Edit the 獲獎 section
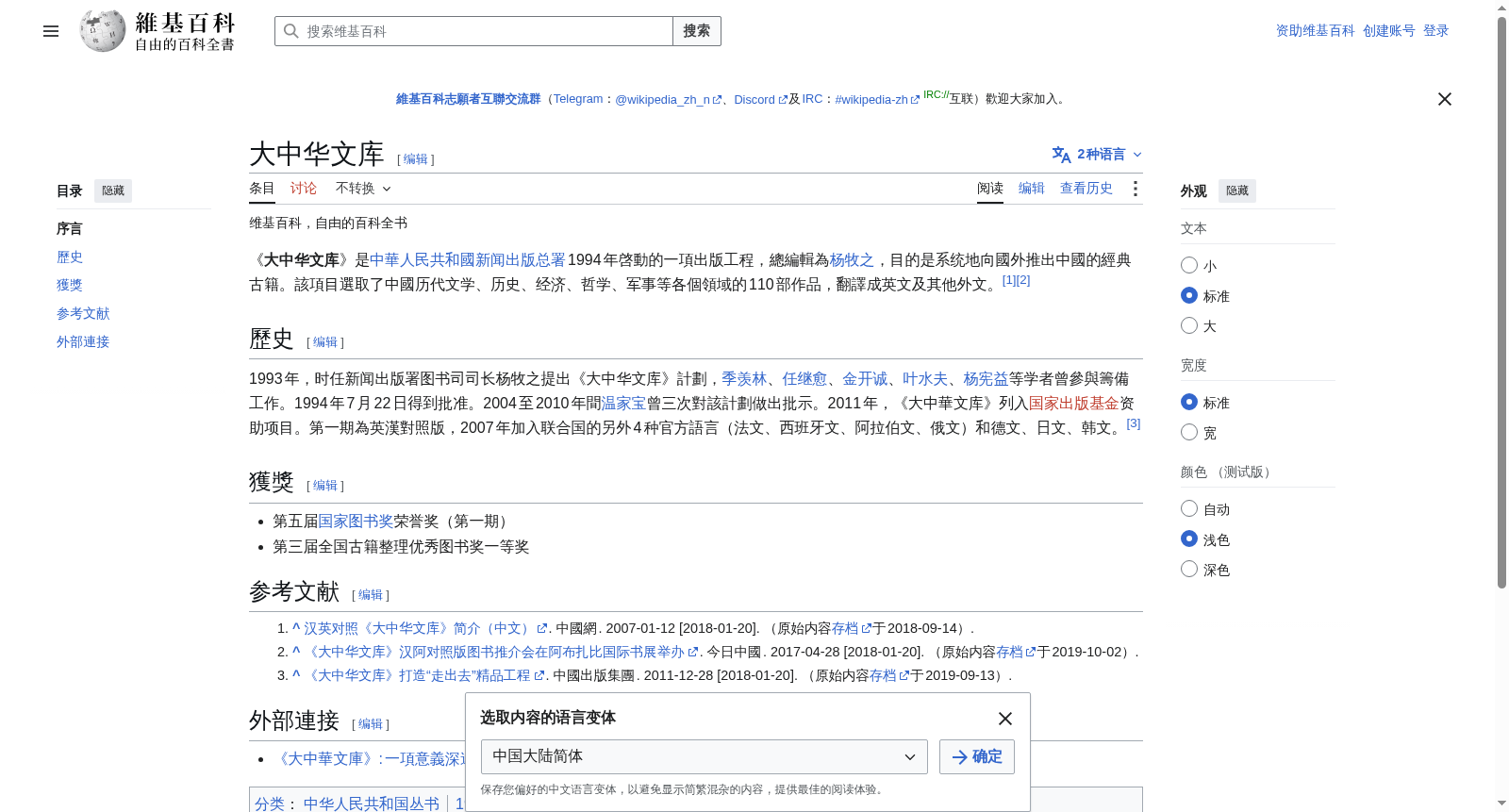The height and width of the screenshot is (812, 1509). (x=325, y=486)
